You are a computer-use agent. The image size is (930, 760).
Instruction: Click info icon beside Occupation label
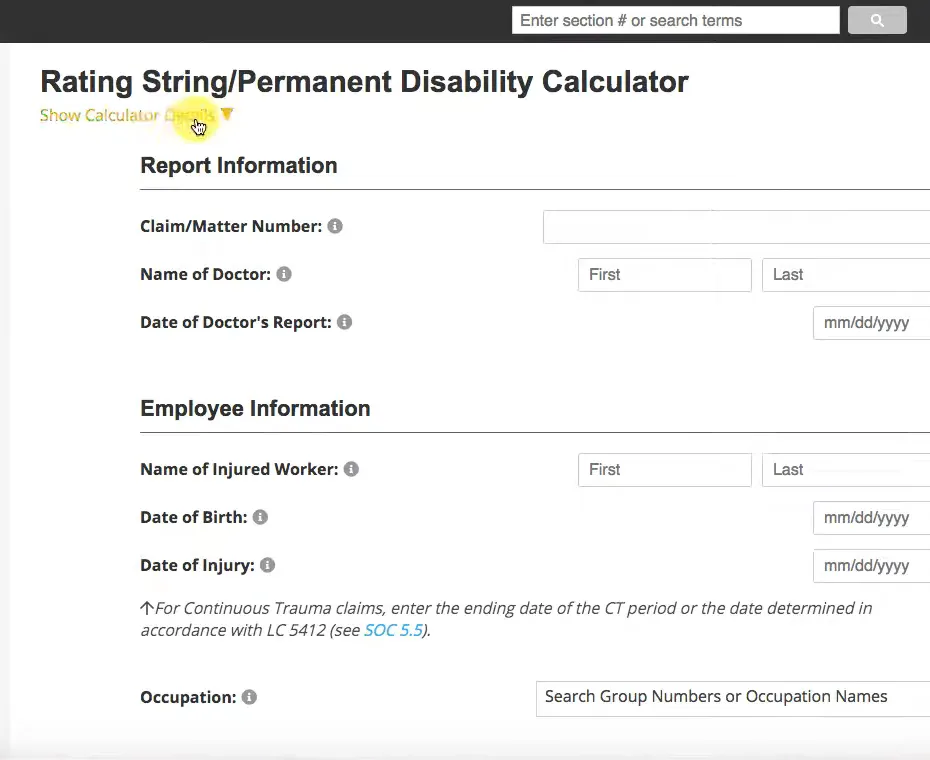tap(249, 697)
